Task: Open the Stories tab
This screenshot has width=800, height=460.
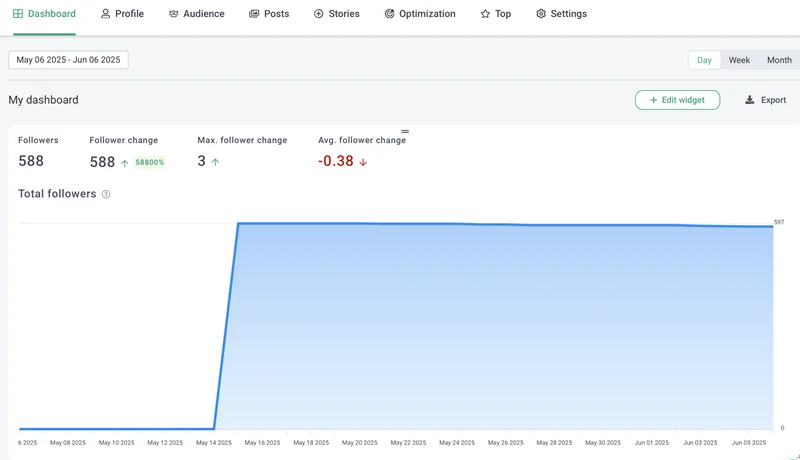Action: click(337, 14)
